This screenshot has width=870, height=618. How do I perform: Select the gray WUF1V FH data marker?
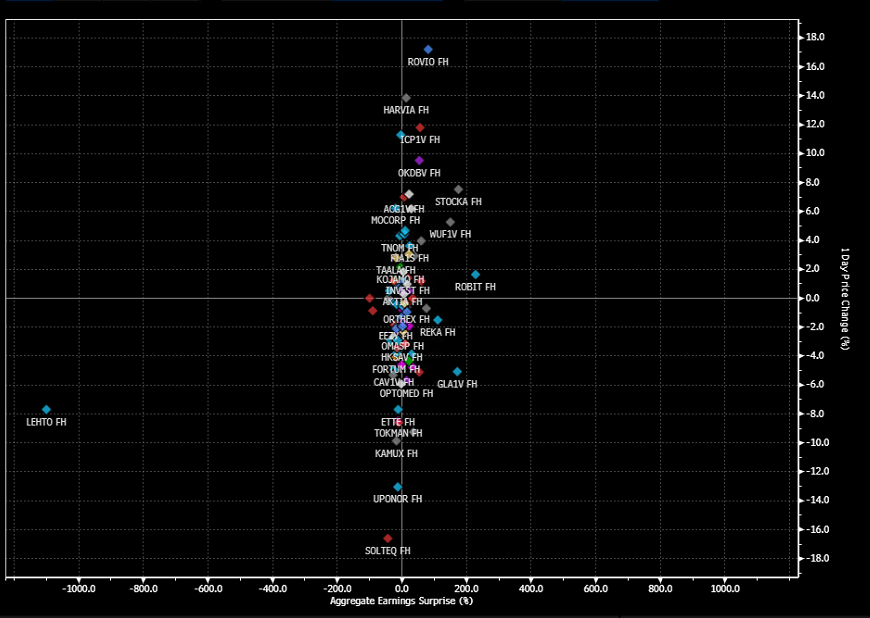[x=450, y=222]
